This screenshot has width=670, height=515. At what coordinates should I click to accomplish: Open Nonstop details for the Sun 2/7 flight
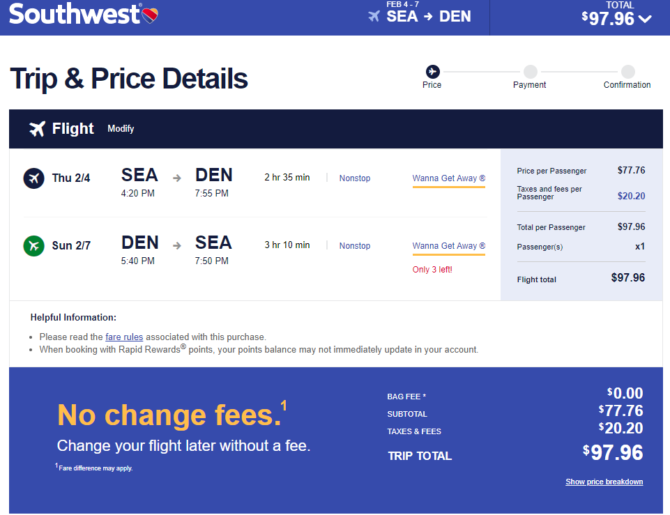(x=355, y=246)
